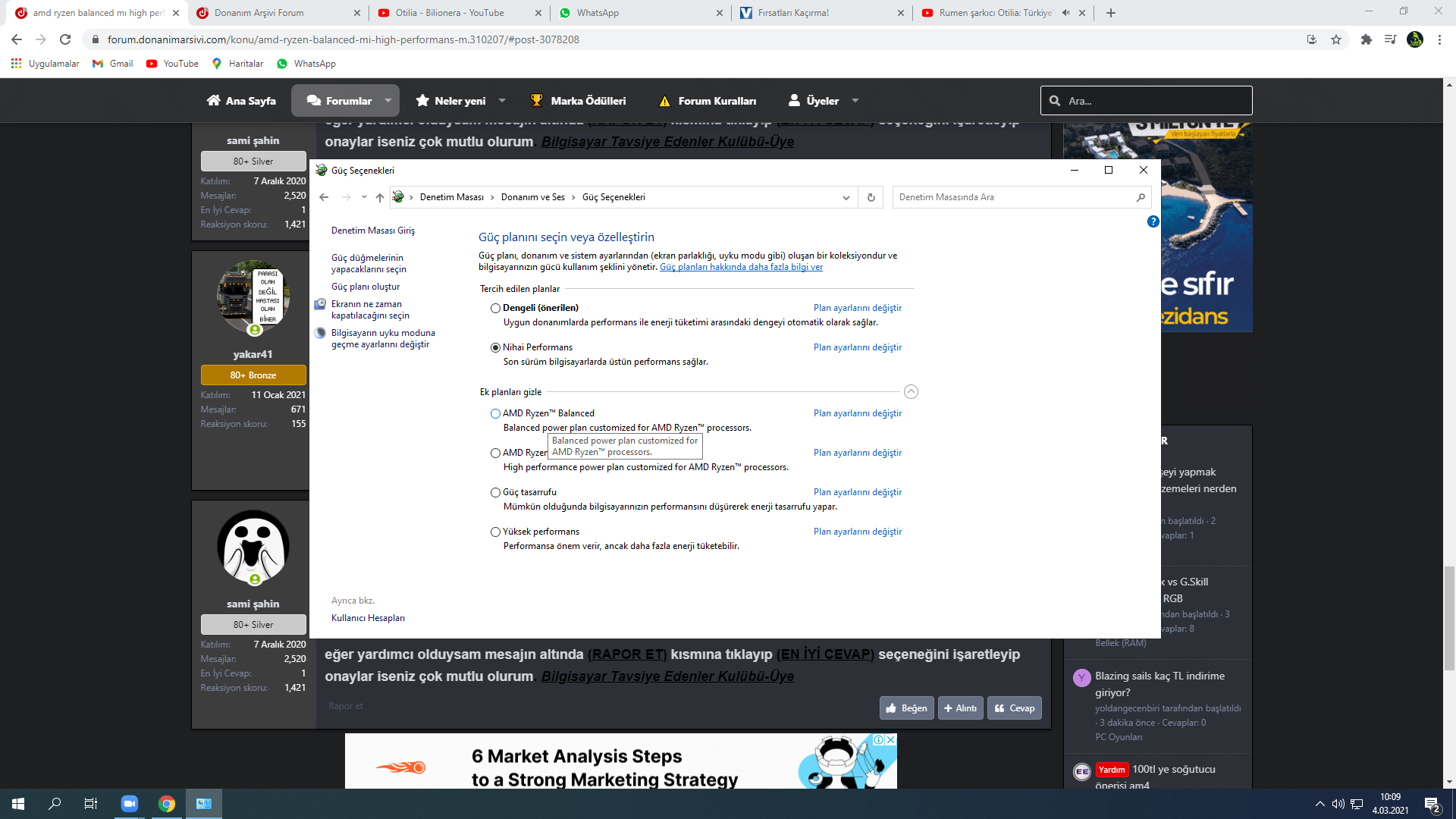Select the Nihai Performans power plan

(x=495, y=348)
